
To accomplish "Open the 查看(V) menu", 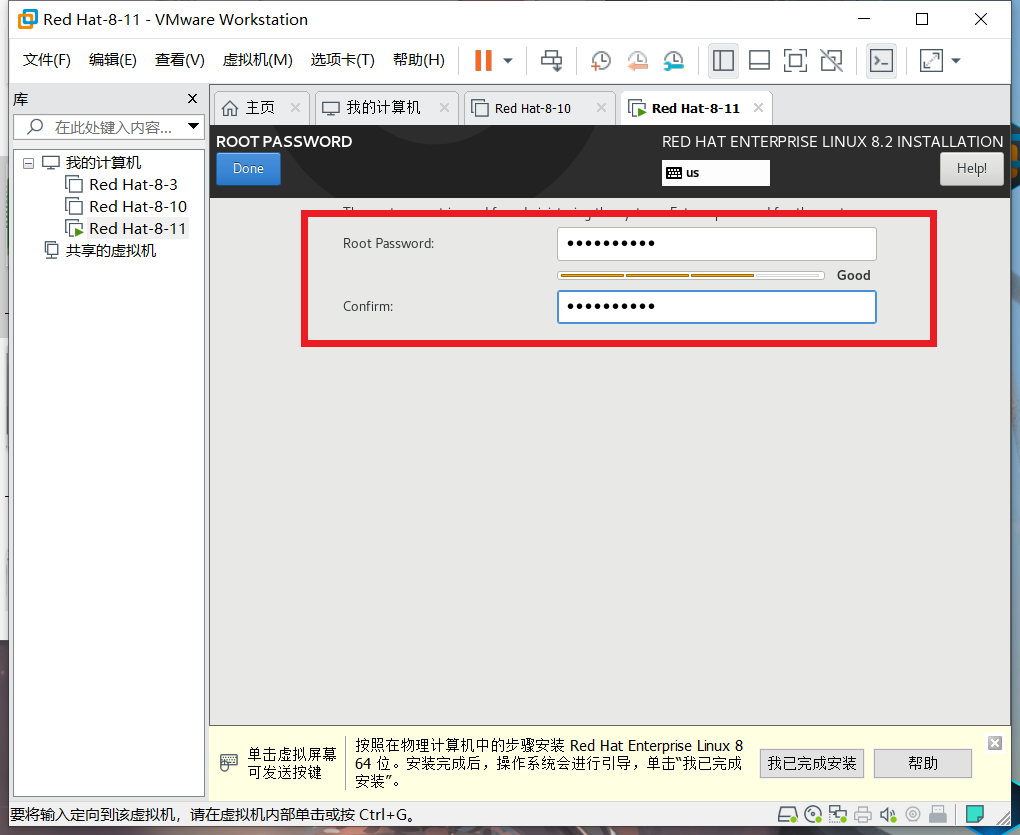I will 180,60.
